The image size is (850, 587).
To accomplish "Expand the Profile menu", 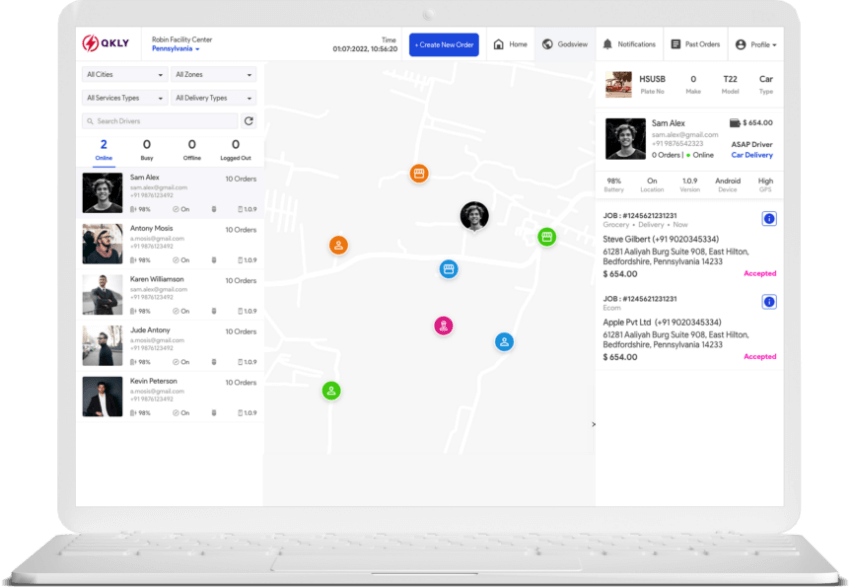I will point(756,44).
